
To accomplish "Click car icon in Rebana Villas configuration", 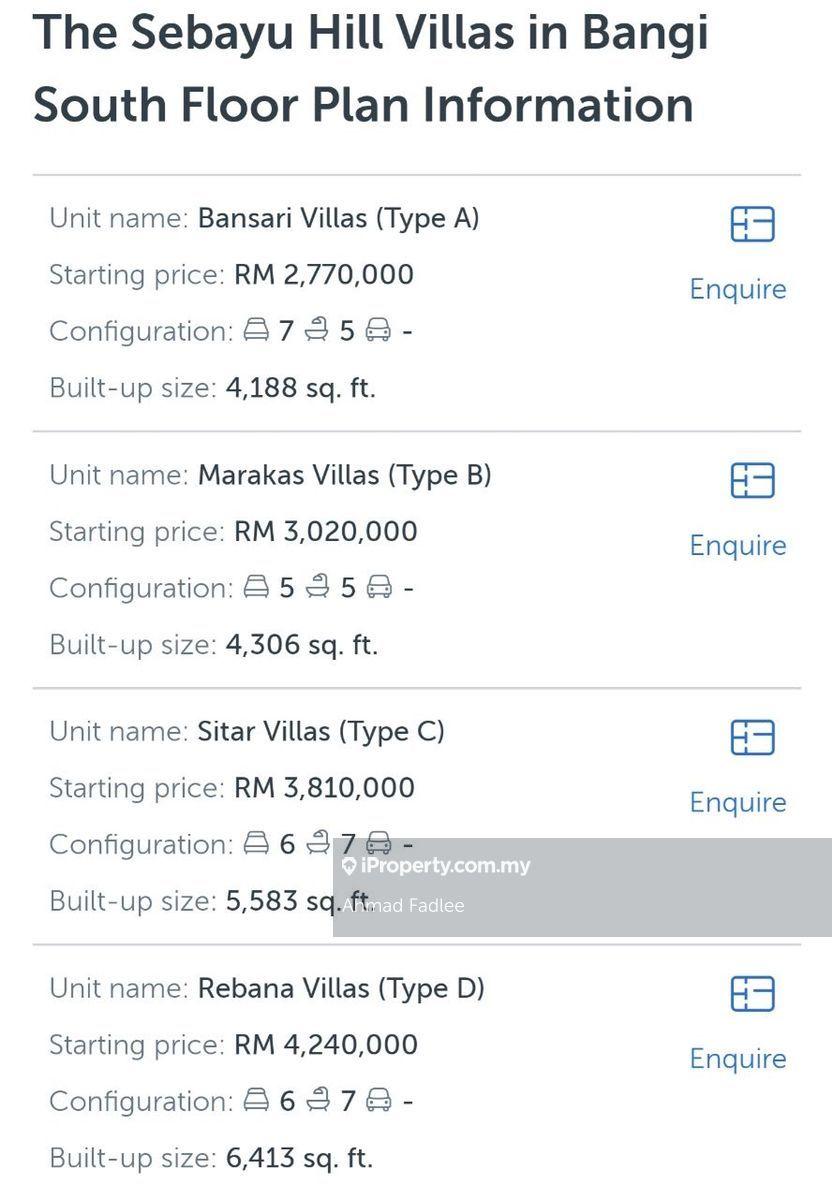I will 378,1100.
